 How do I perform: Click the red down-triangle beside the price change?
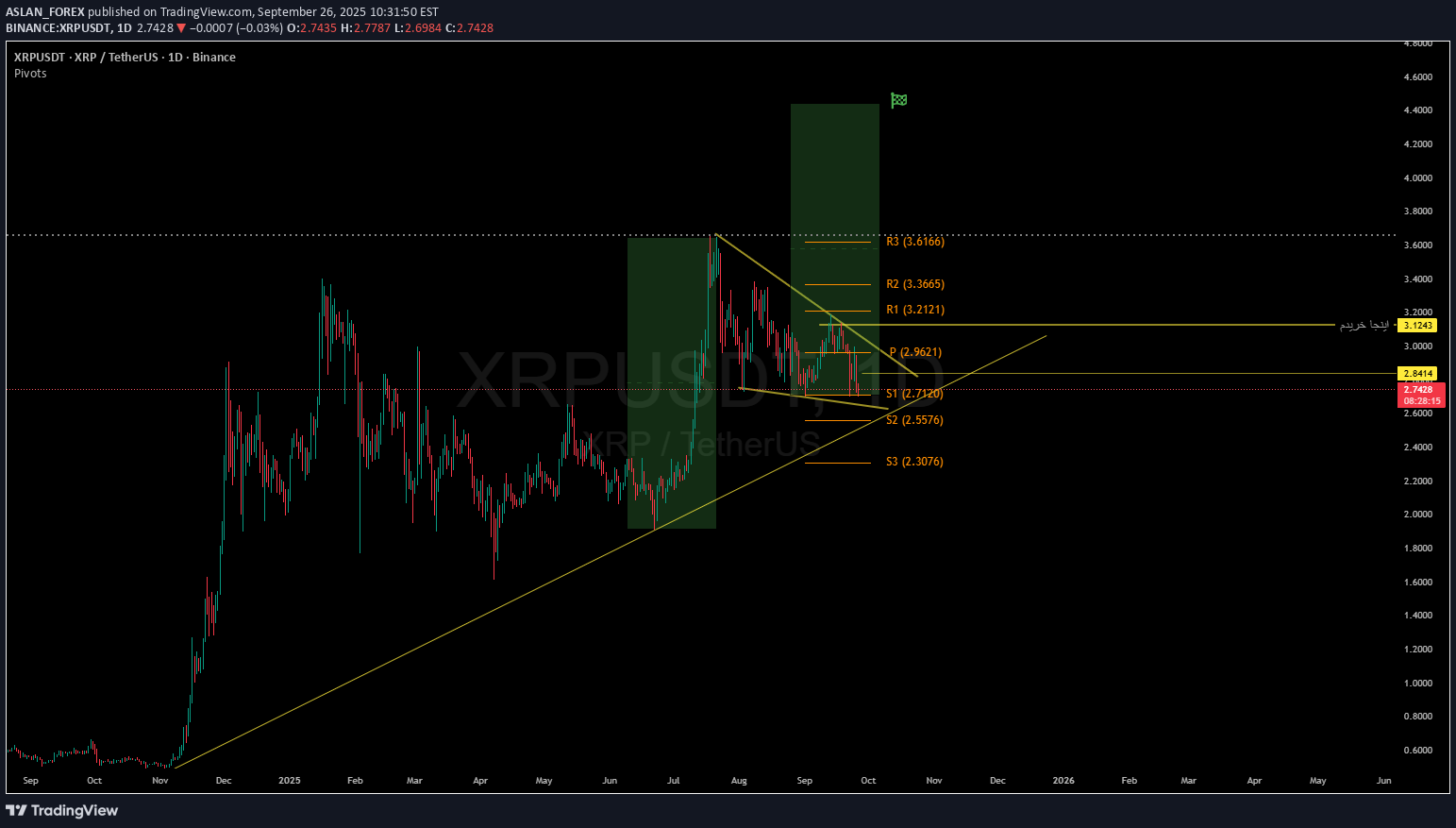pos(182,28)
